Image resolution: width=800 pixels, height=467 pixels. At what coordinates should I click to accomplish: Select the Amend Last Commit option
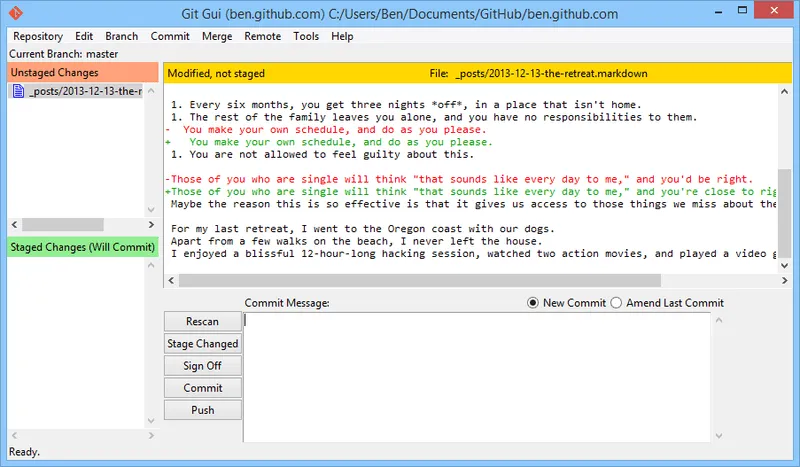[x=616, y=303]
